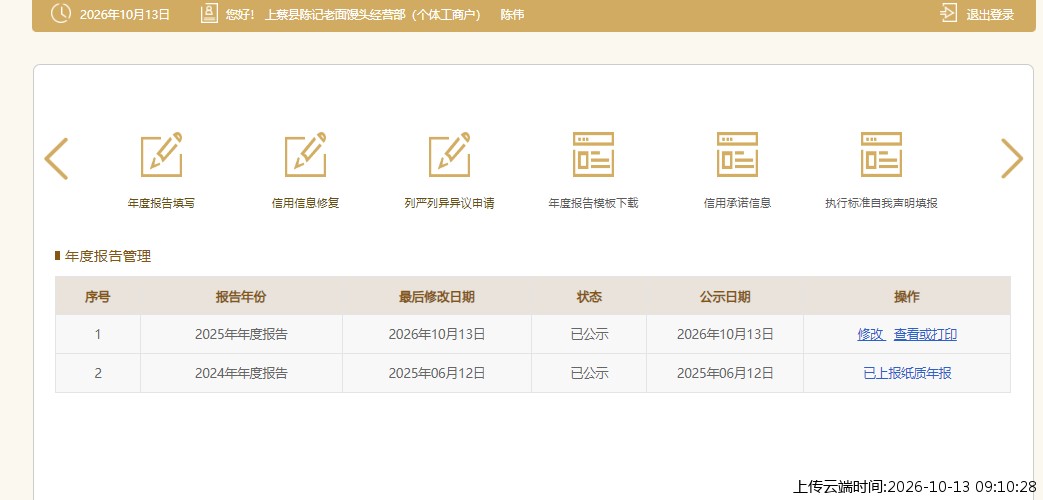
Task: Select the 年度报告模板下载 label
Action: pos(593,203)
